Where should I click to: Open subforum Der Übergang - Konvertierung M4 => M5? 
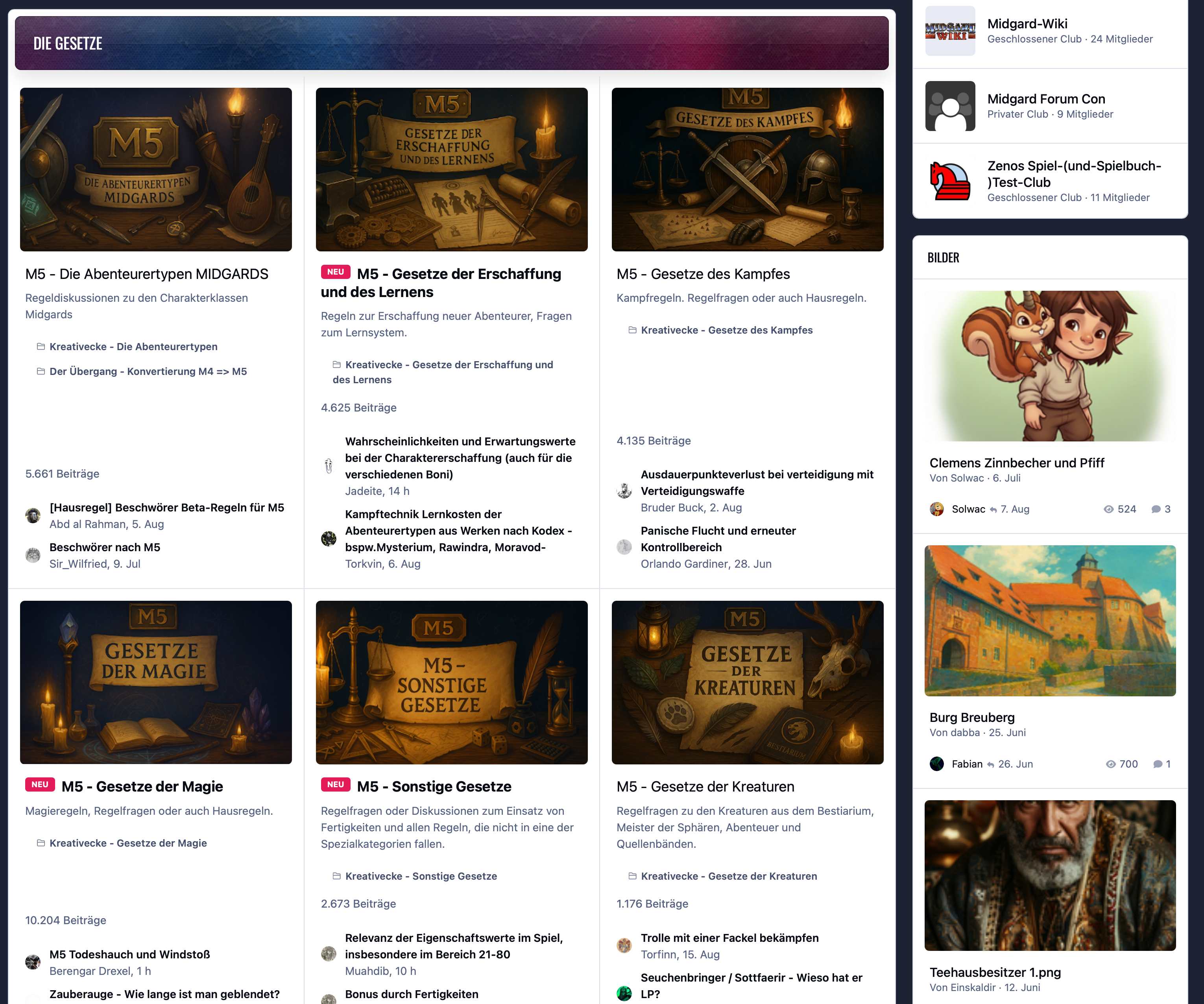(148, 371)
